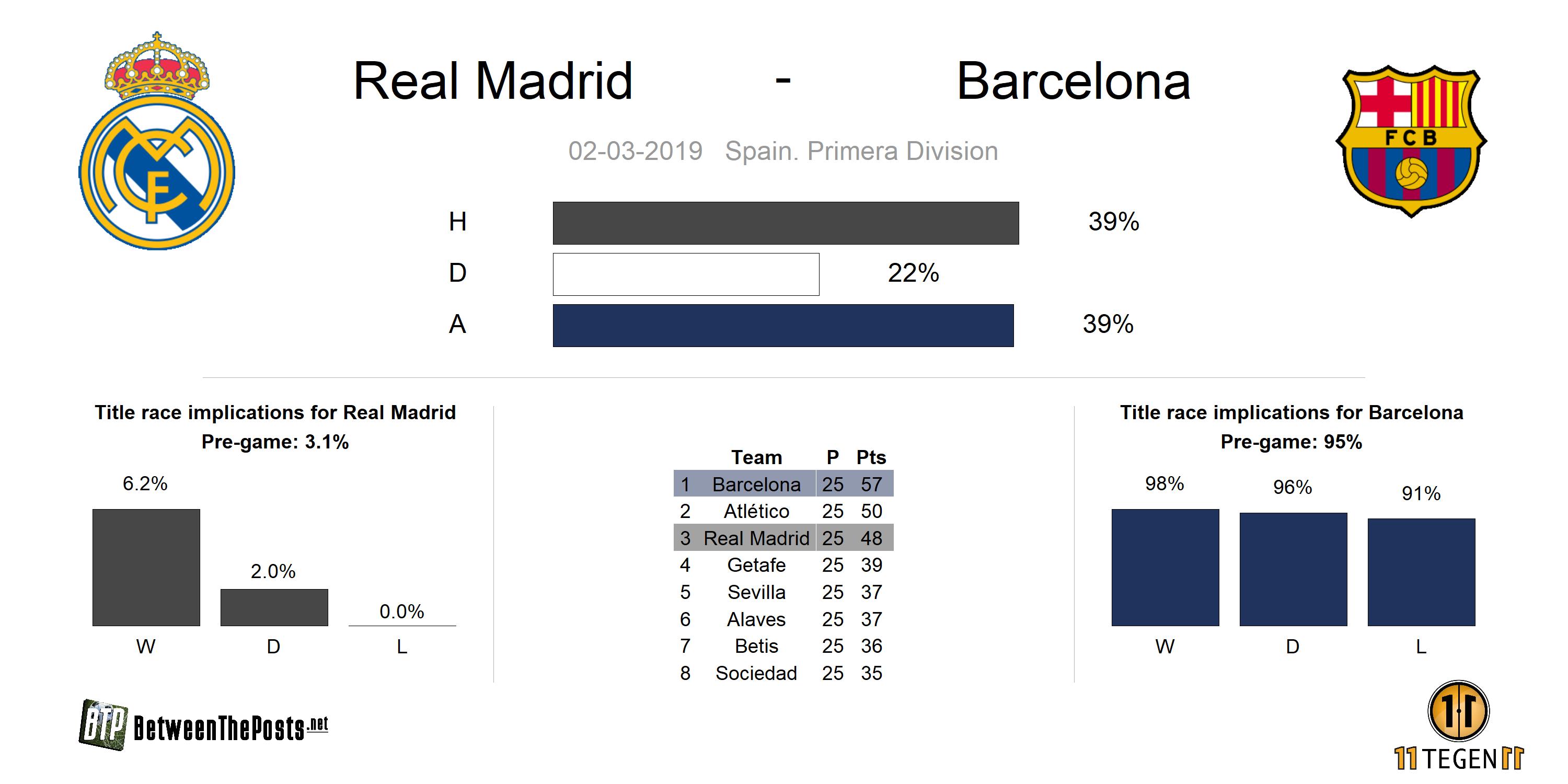The image size is (1568, 784).
Task: Click the 02-03-2019 match date text
Action: coord(635,151)
